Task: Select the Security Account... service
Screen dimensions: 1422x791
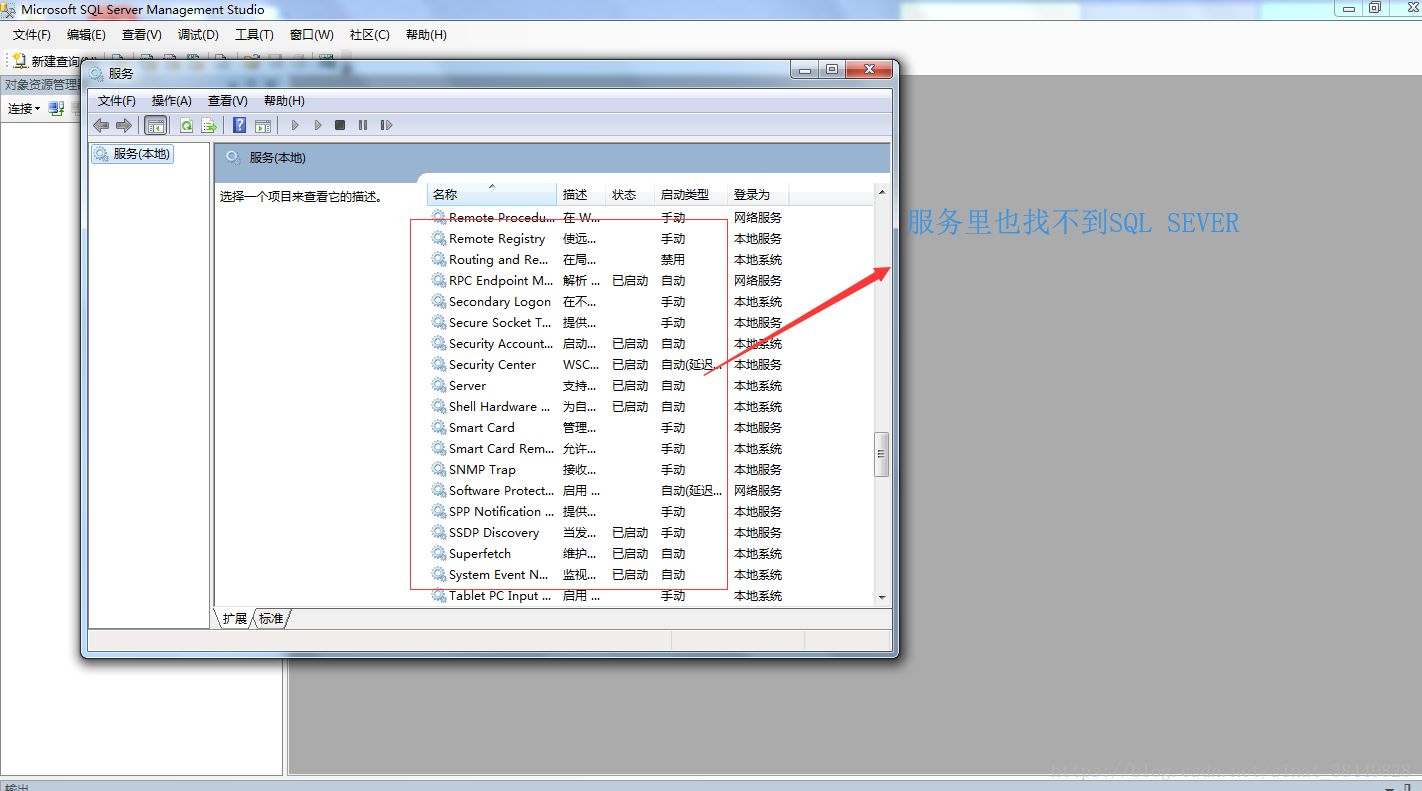Action: (x=501, y=343)
